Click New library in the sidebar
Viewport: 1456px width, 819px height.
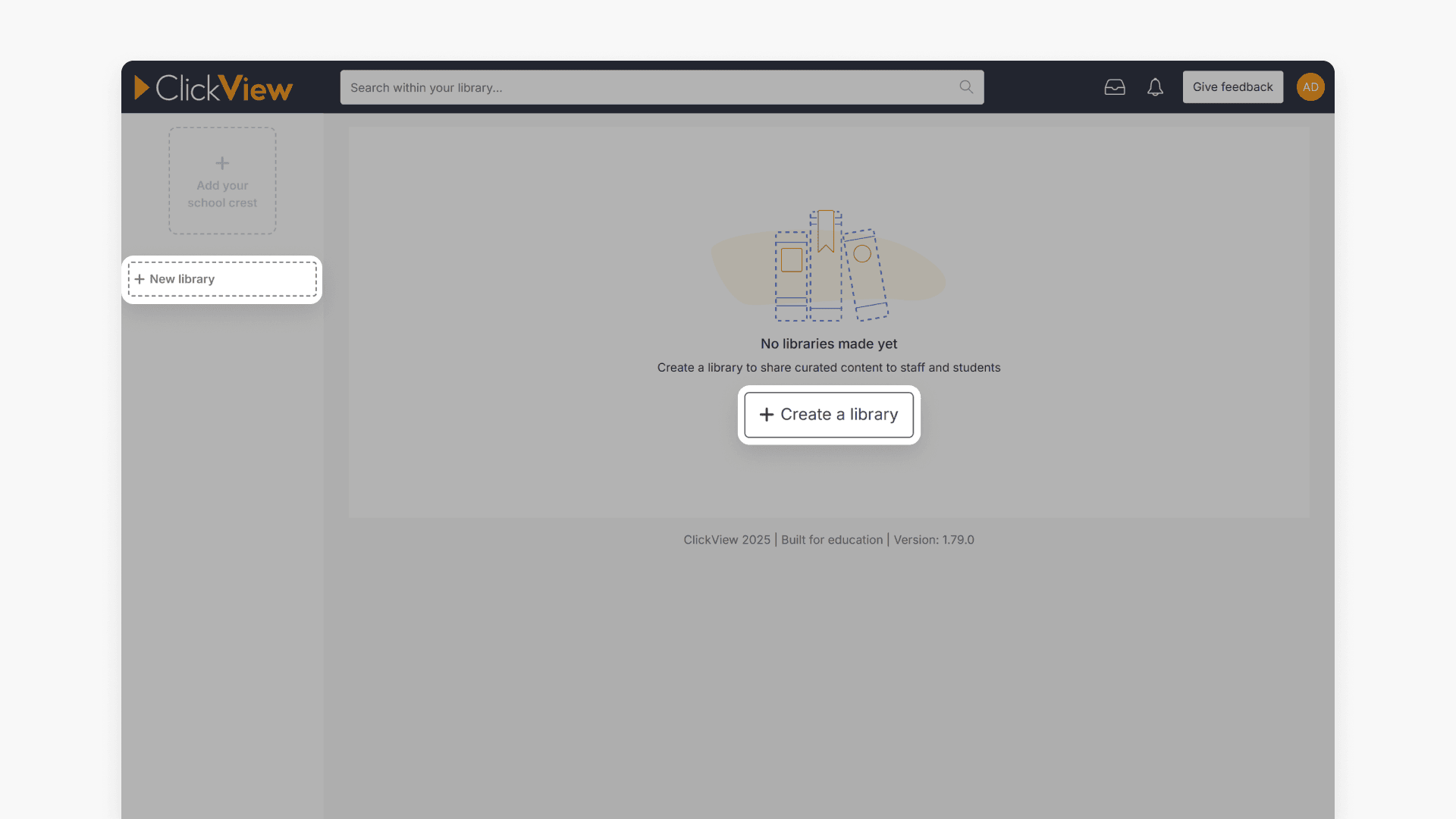182,279
